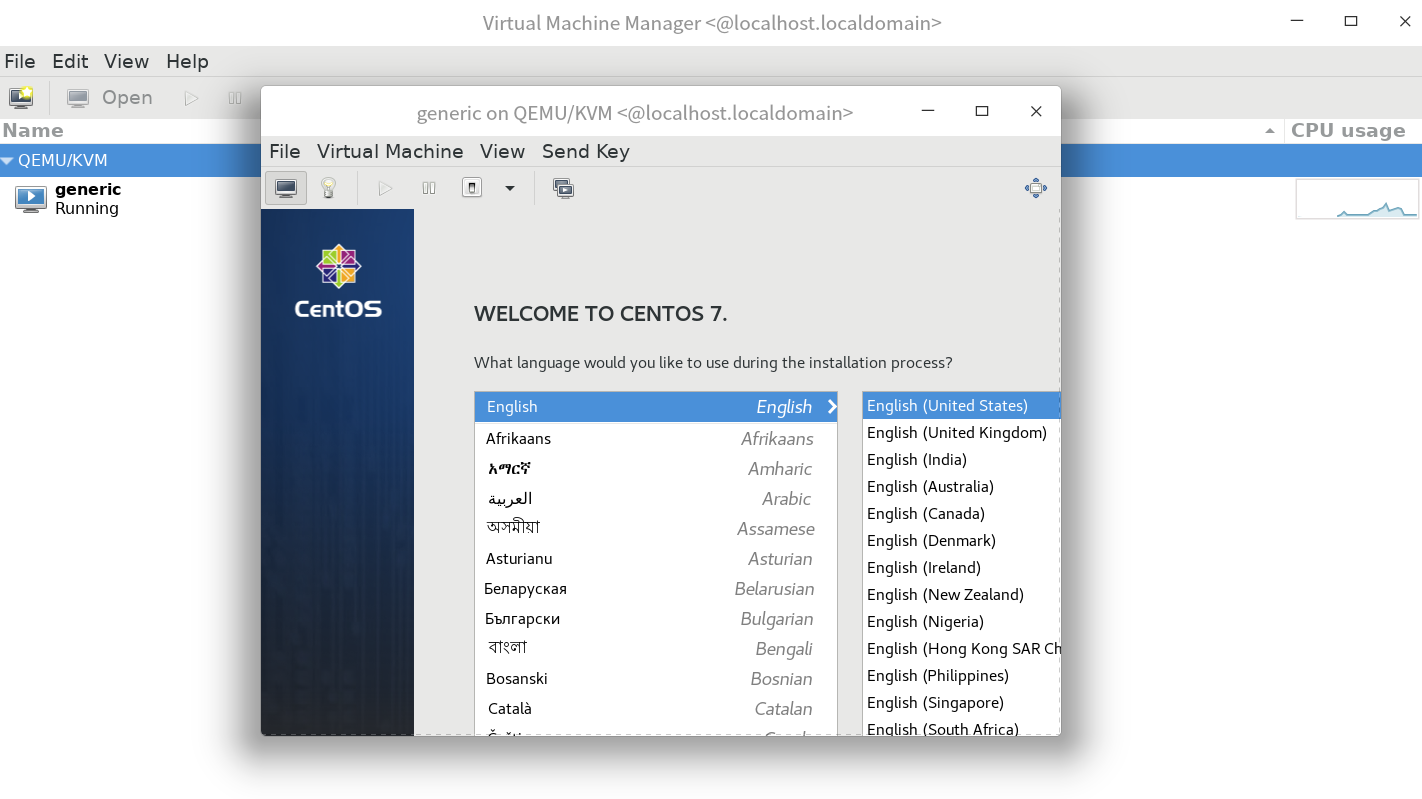The height and width of the screenshot is (799, 1422).
Task: Select the Amharic language row
Action: pyautogui.click(x=656, y=469)
